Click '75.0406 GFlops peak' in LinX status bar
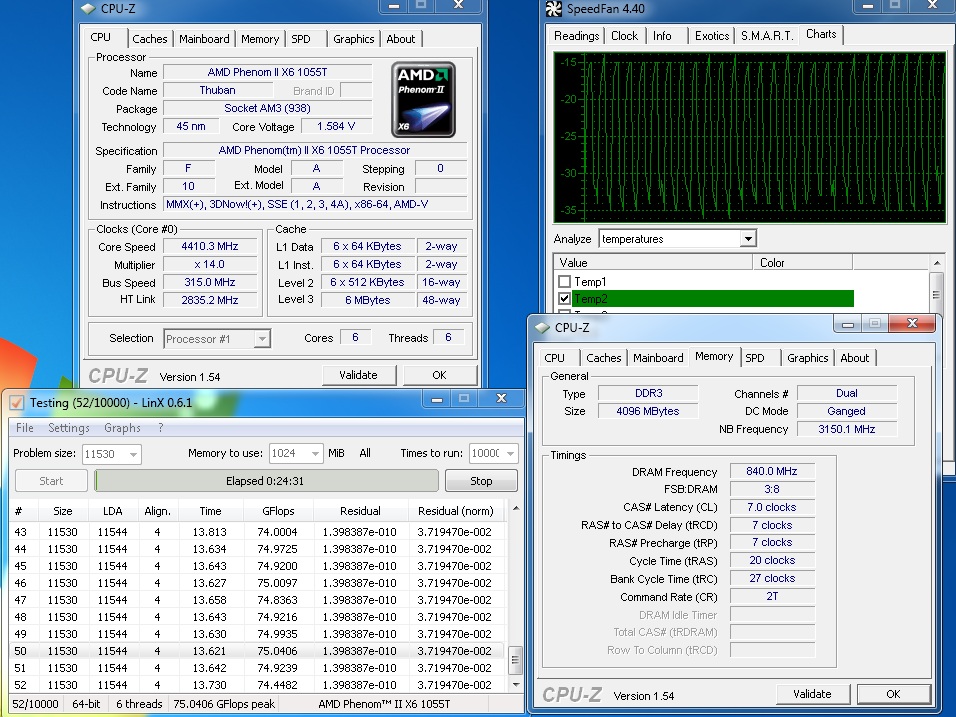Screen dimensions: 956x717 224,704
